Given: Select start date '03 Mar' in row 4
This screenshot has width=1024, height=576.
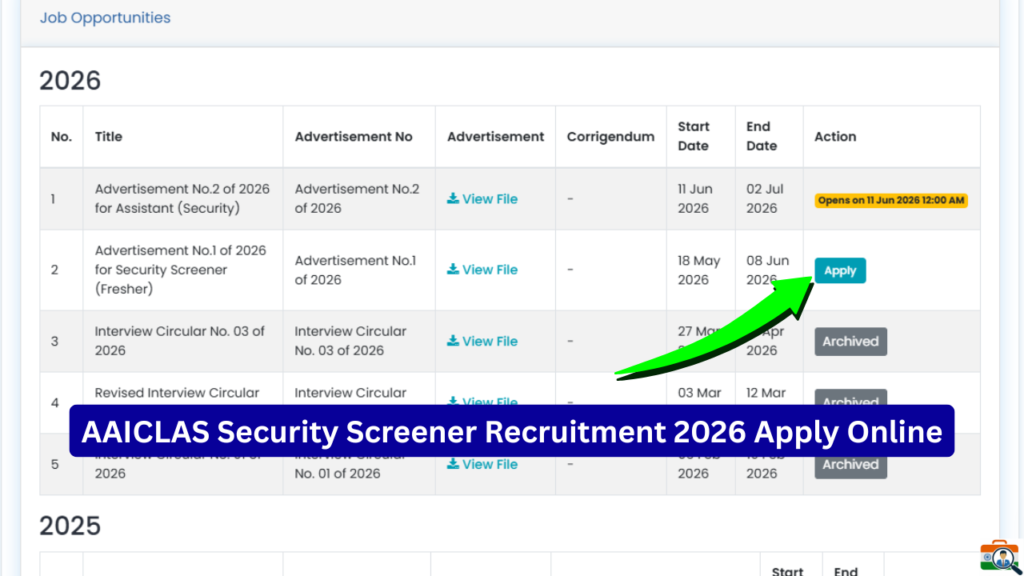Looking at the screenshot, I should (x=699, y=392).
